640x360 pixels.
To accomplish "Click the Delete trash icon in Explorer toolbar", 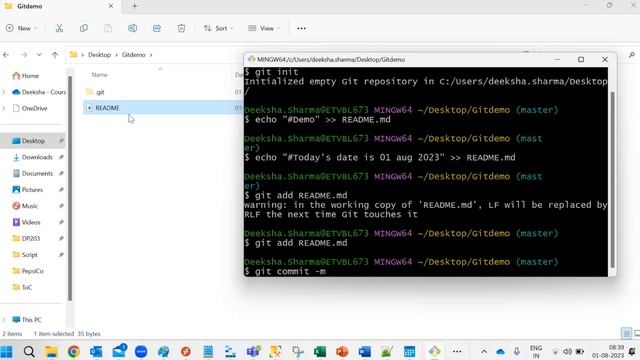I will pos(181,28).
